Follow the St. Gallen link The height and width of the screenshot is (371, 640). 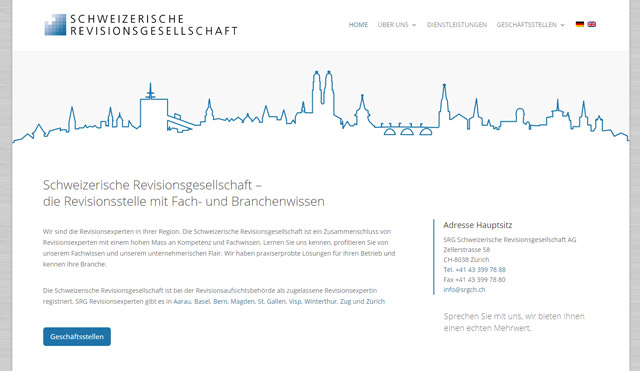pyautogui.click(x=271, y=302)
